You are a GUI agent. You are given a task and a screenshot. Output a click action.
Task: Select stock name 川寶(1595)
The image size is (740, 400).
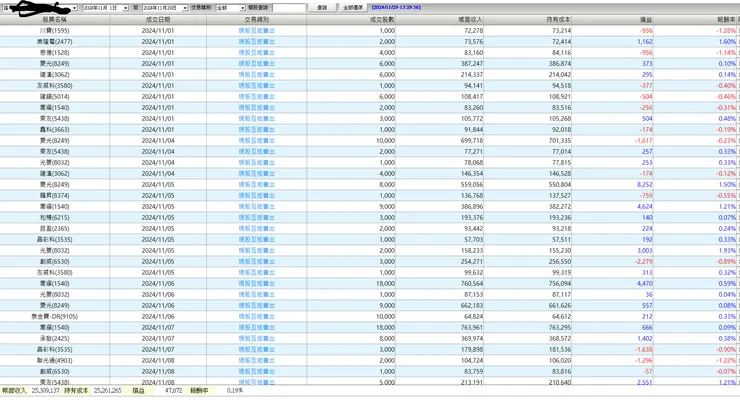pos(55,31)
